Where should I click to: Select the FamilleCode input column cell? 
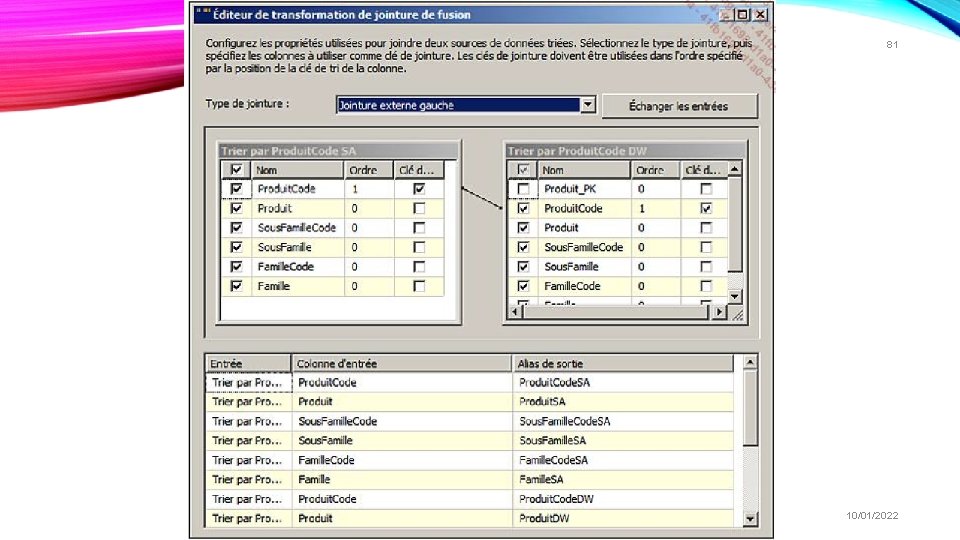pos(402,460)
